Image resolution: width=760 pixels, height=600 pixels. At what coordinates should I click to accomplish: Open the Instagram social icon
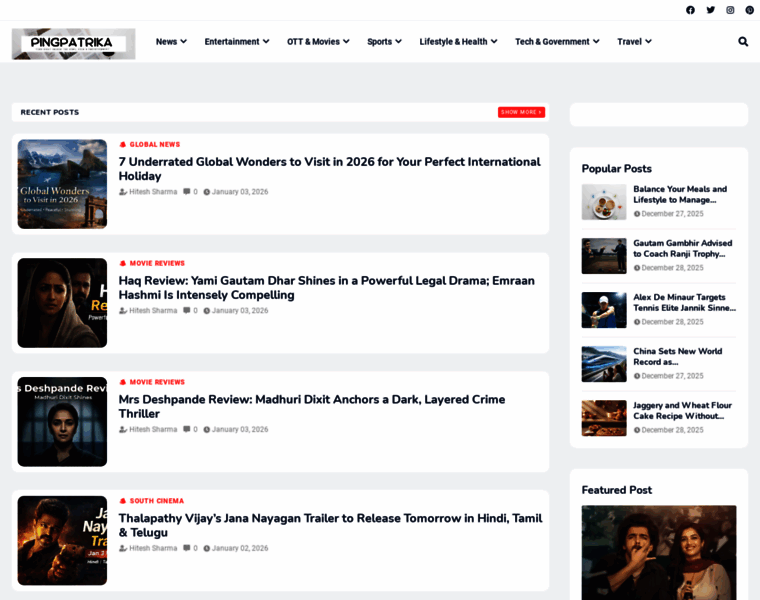pyautogui.click(x=730, y=10)
